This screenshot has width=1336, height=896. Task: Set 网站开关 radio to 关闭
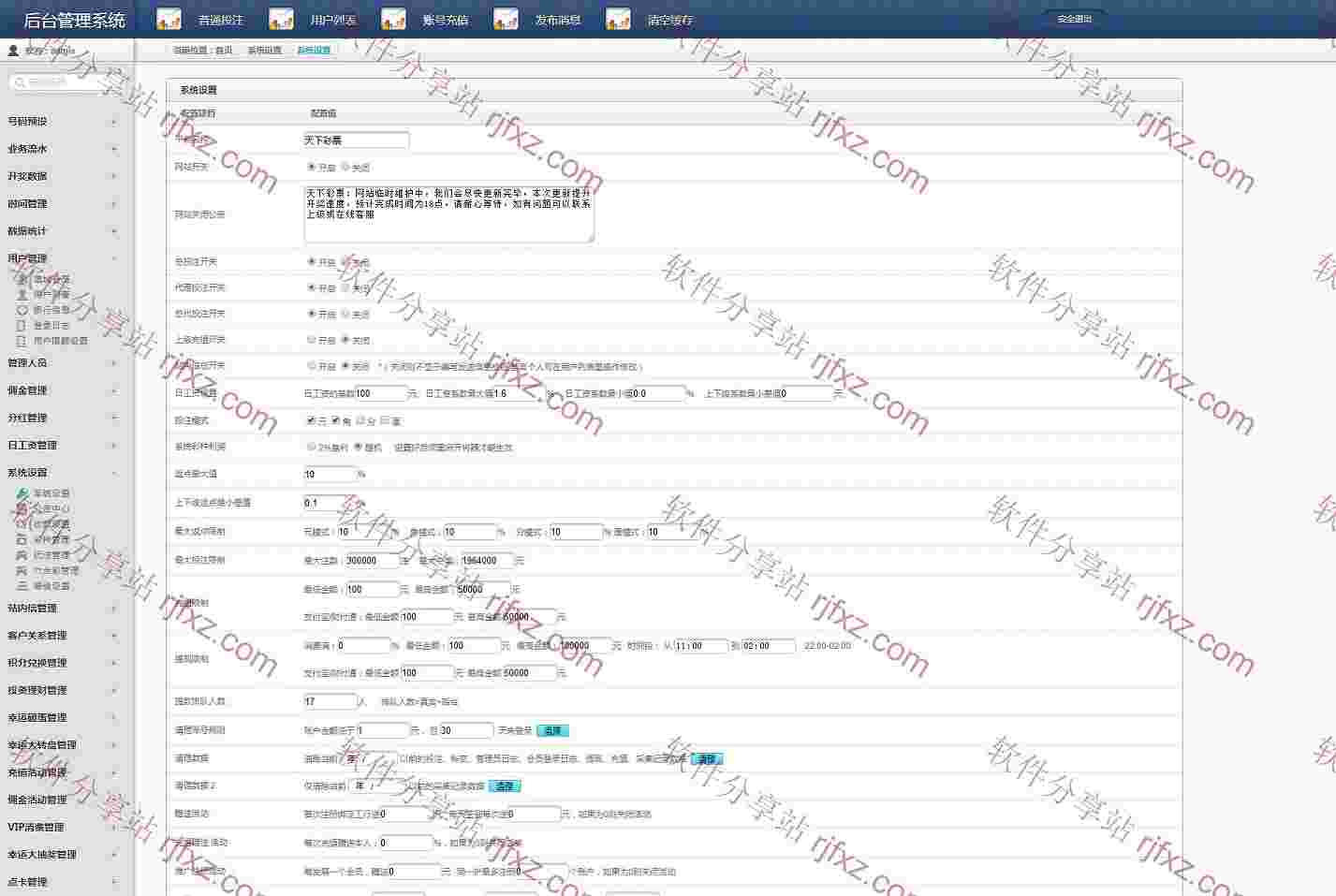point(345,167)
